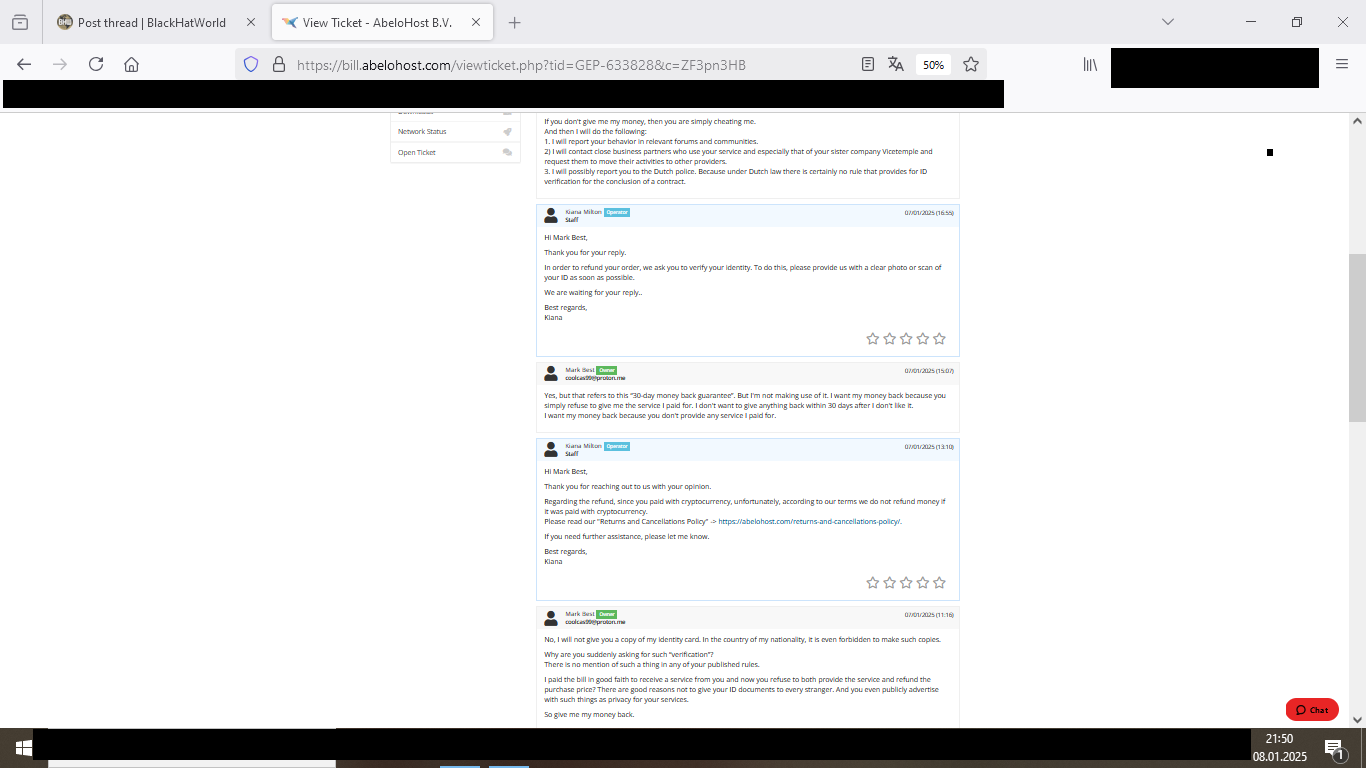Image resolution: width=1366 pixels, height=768 pixels.
Task: Open Network Status in the sidebar
Action: pyautogui.click(x=422, y=132)
